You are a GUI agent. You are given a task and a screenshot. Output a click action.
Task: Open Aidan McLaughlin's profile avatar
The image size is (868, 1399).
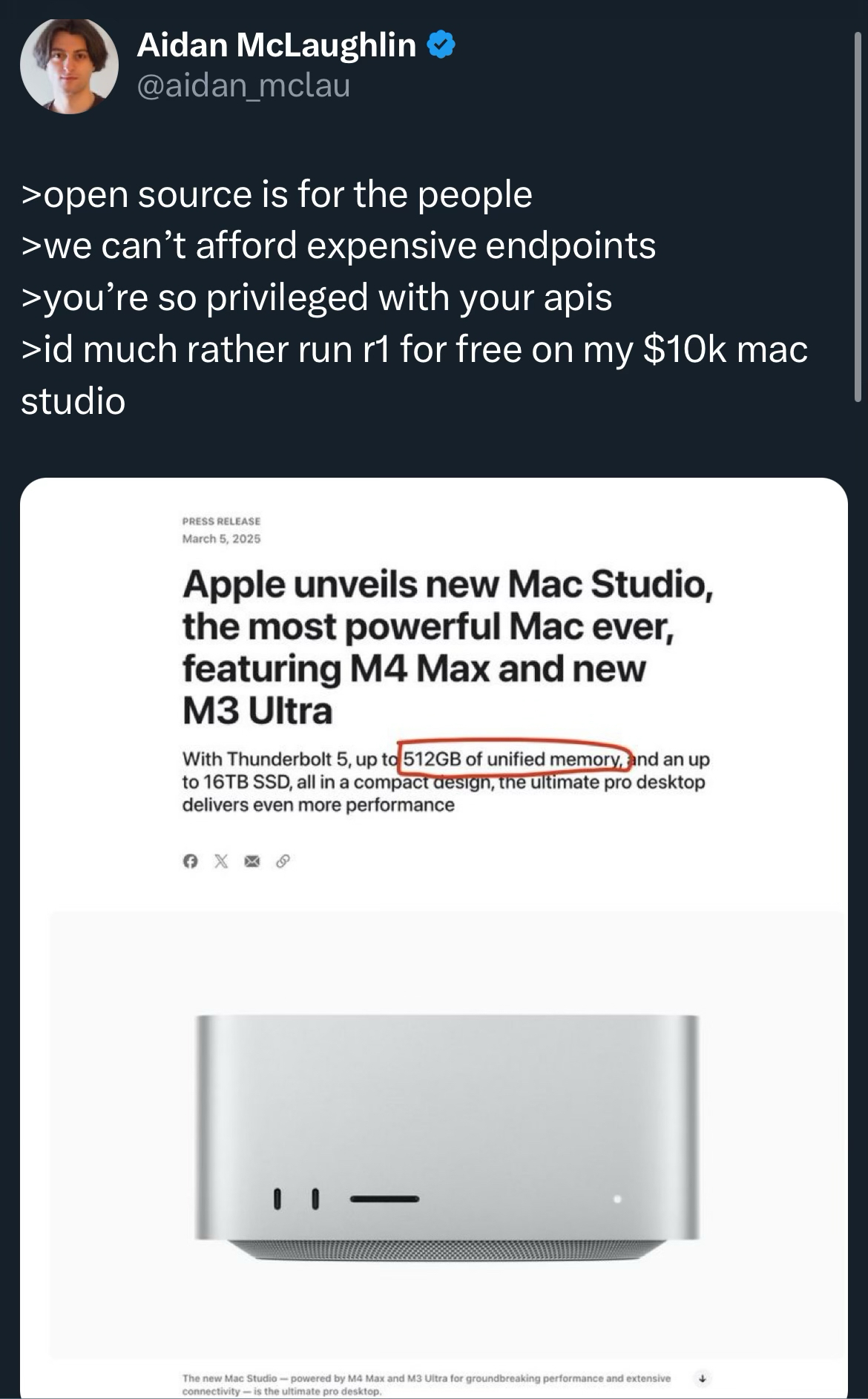tap(69, 65)
